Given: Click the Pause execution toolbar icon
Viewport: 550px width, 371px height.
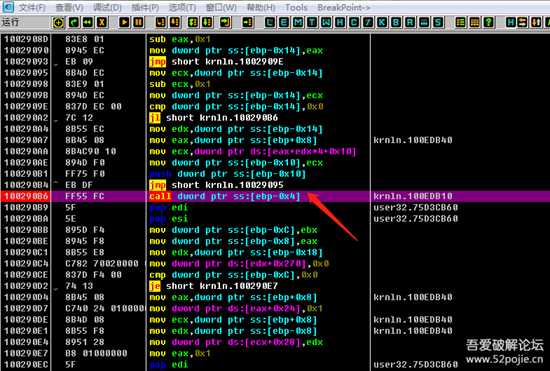Looking at the screenshot, I should pos(138,22).
